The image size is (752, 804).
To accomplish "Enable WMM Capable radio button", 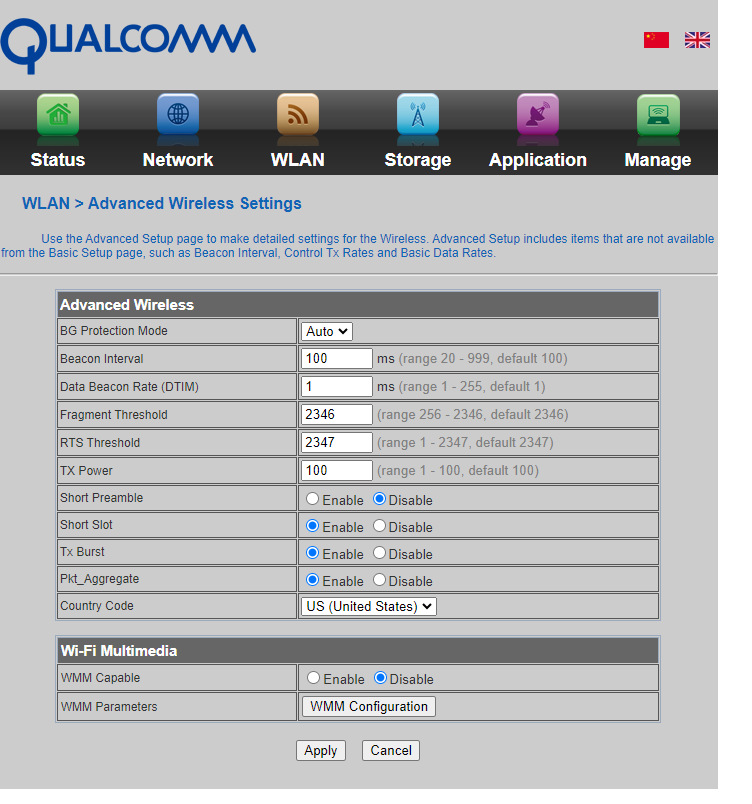I will tap(313, 678).
